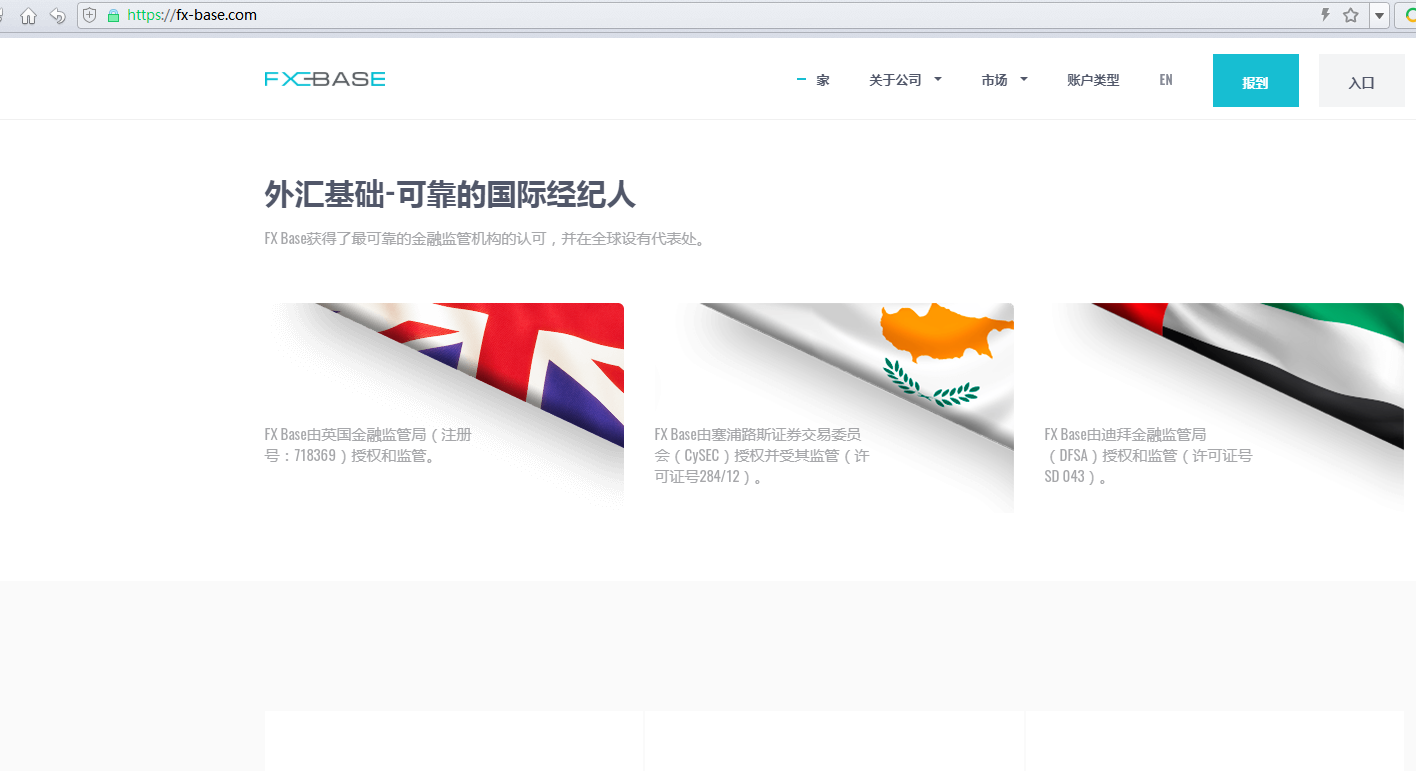Click the DFSA license SD 043 text
1416x771 pixels.
click(1149, 456)
